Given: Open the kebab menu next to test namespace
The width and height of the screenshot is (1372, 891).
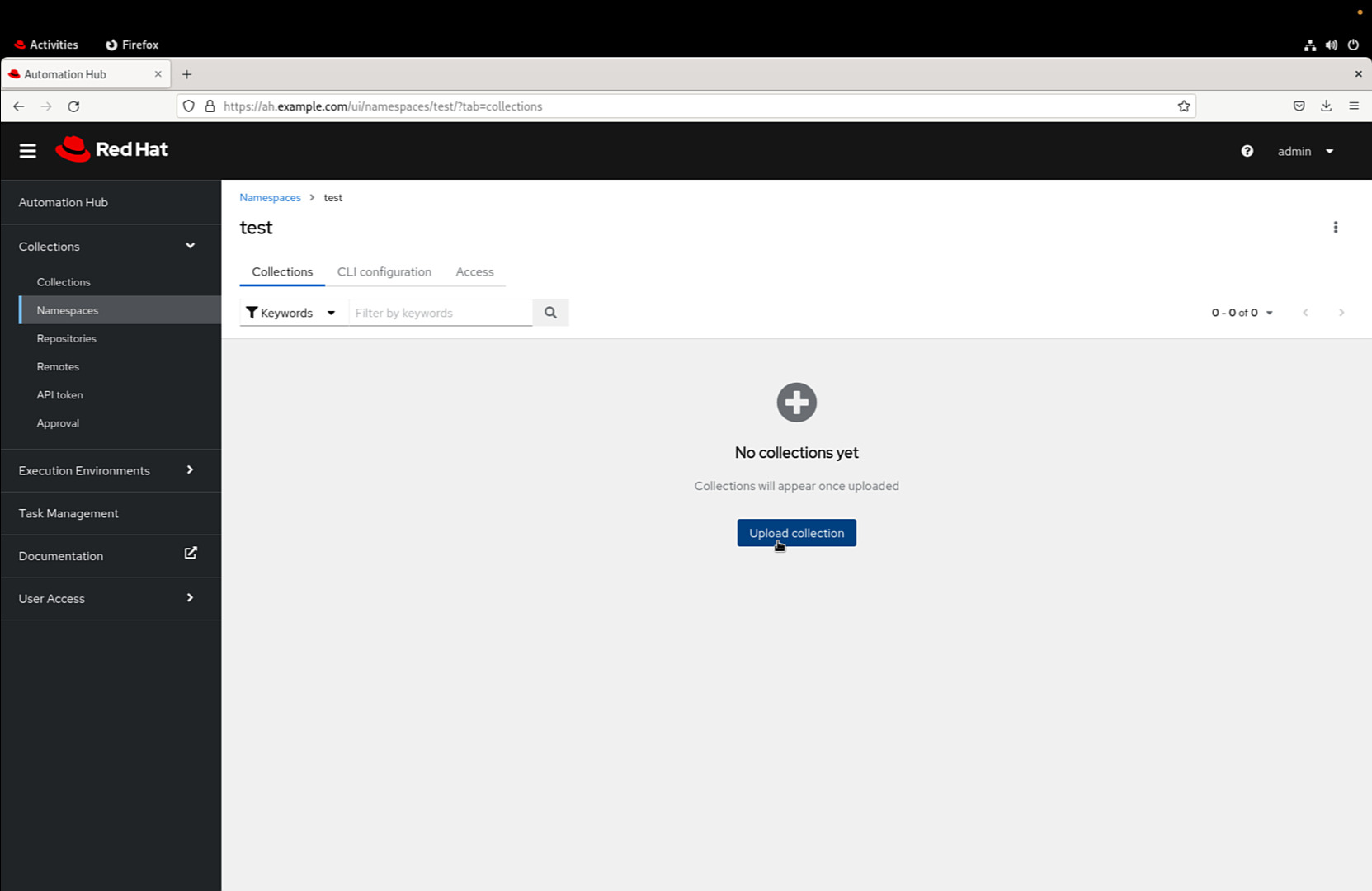Looking at the screenshot, I should pyautogui.click(x=1336, y=227).
